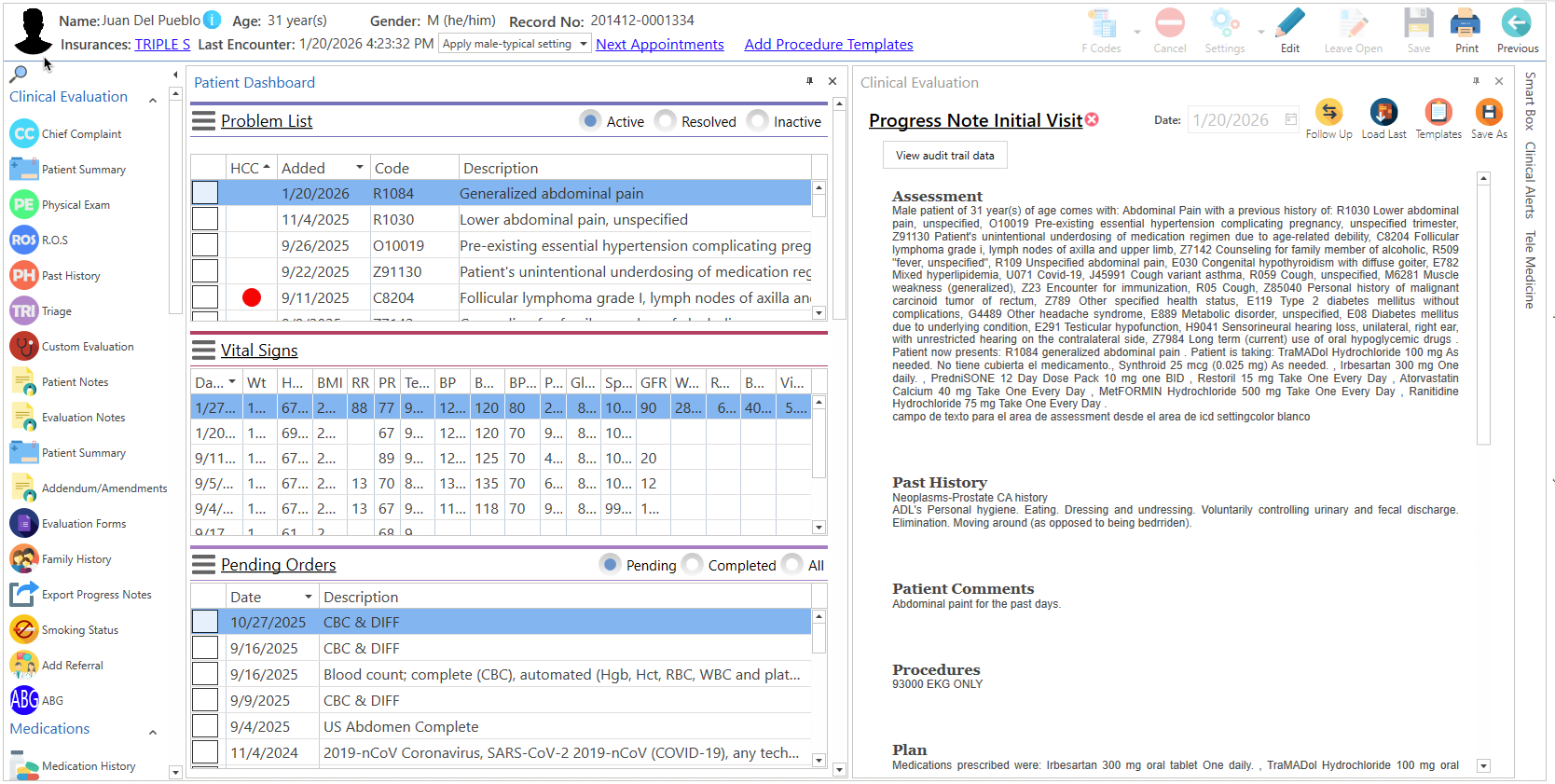Open the TRIPLE S insurance link
This screenshot has height=784, width=1555.
tap(162, 44)
